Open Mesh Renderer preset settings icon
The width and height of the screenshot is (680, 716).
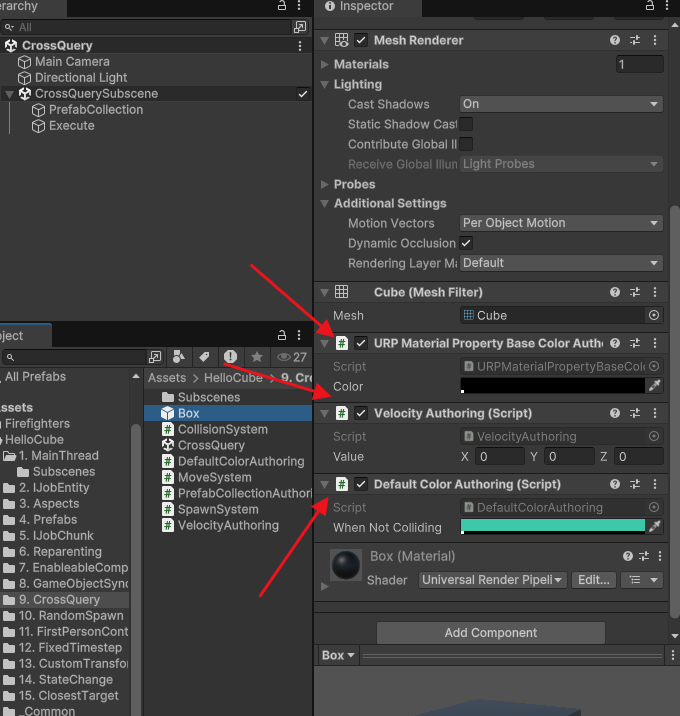coord(635,40)
